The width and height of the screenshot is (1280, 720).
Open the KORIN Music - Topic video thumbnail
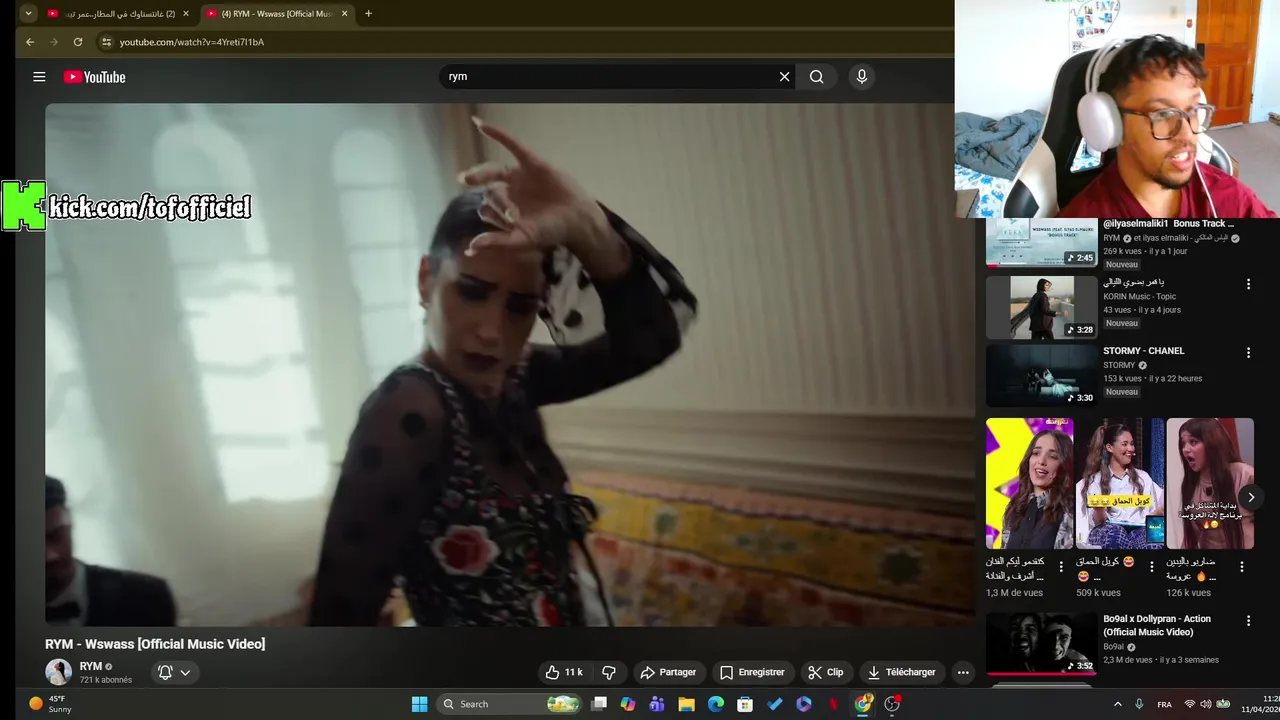(x=1041, y=308)
